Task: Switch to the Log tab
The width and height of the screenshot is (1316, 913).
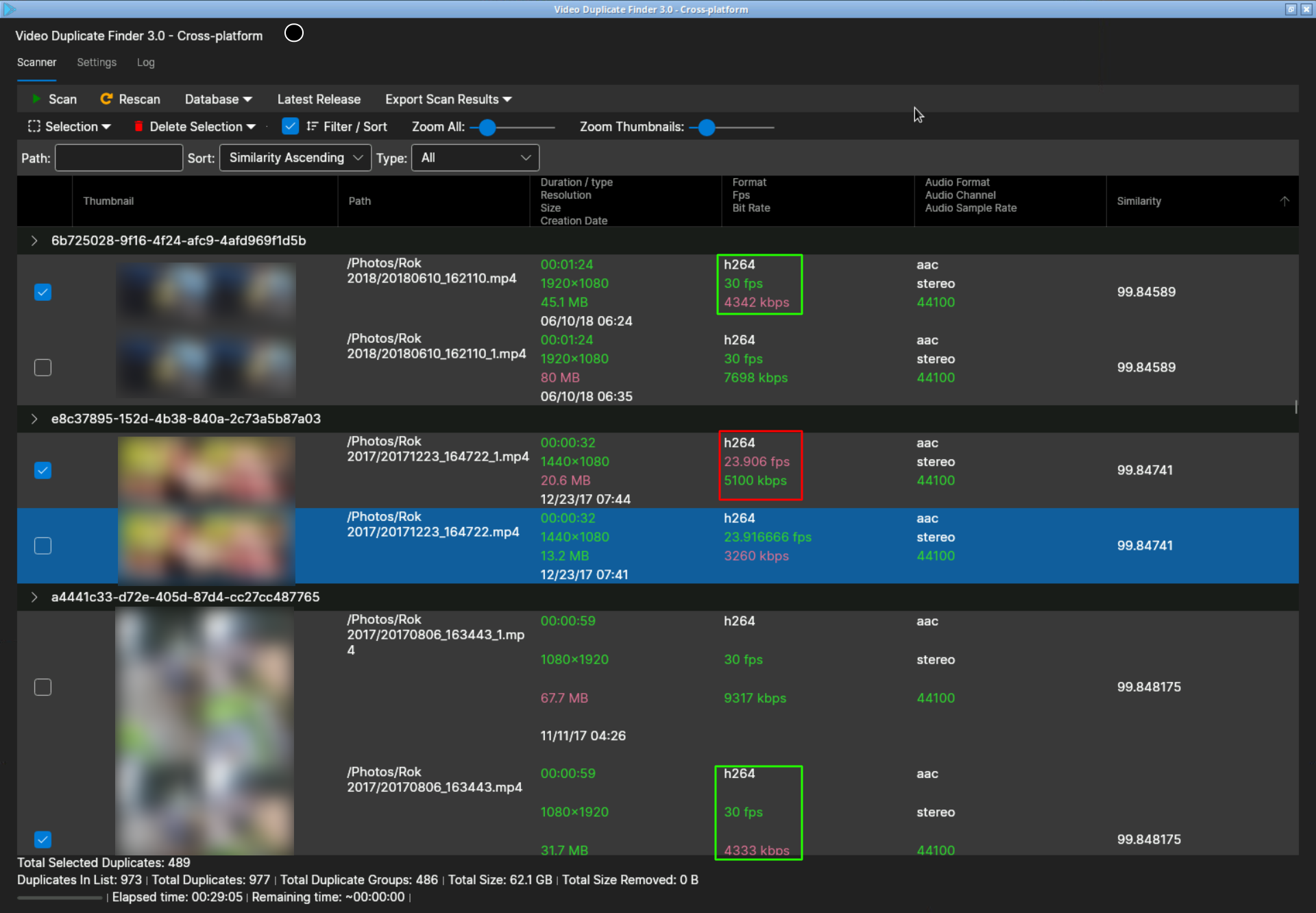Action: tap(145, 62)
